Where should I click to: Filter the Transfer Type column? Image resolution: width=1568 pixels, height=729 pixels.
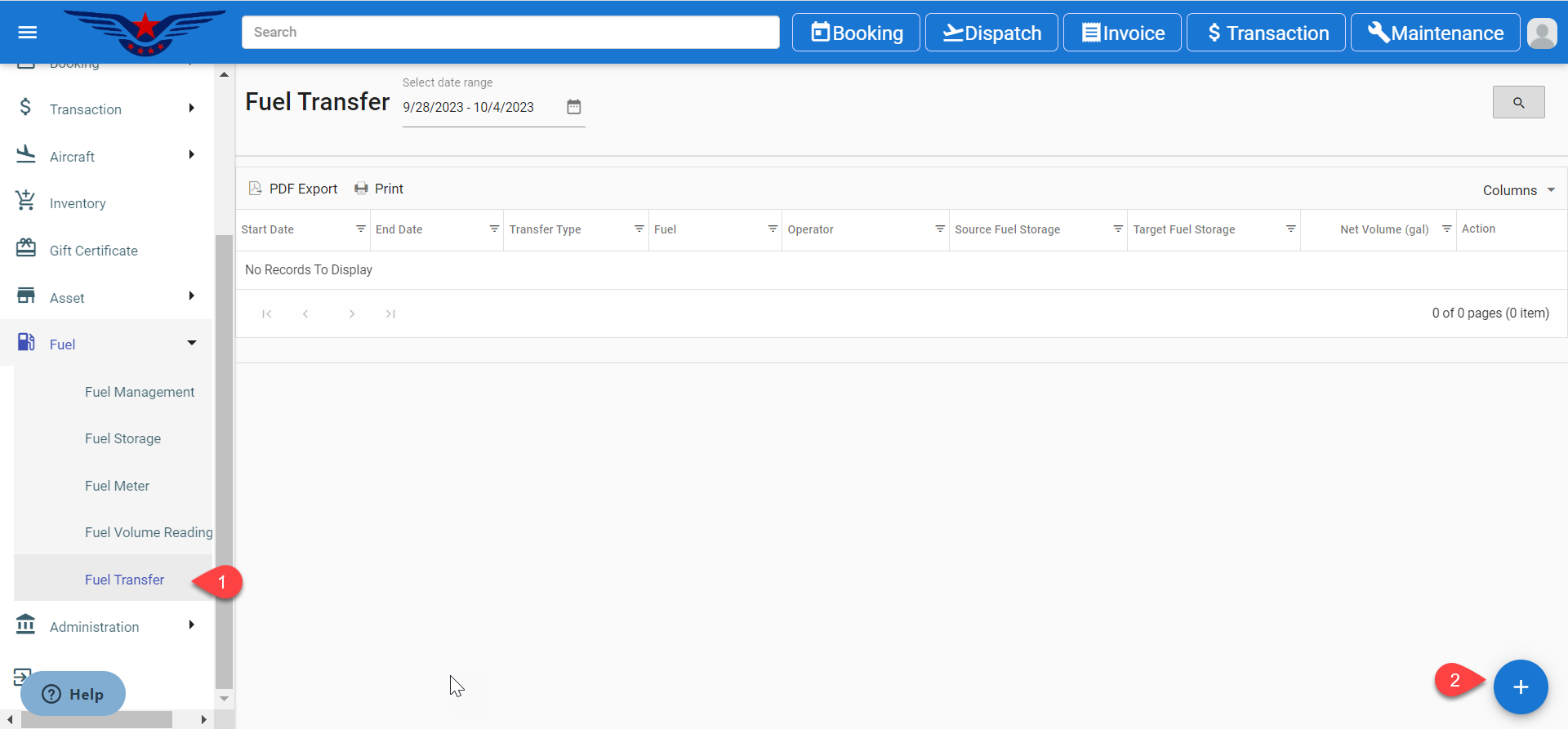[639, 229]
